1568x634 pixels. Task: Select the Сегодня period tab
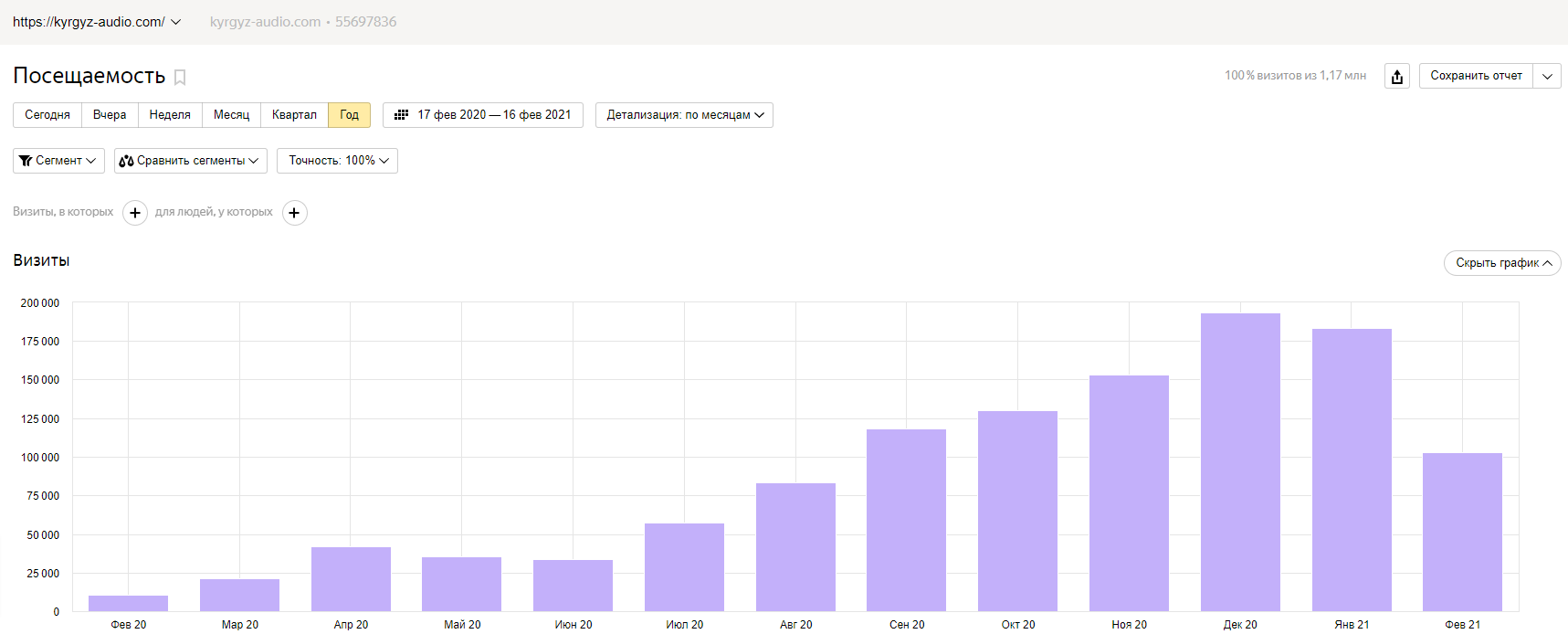click(x=47, y=115)
